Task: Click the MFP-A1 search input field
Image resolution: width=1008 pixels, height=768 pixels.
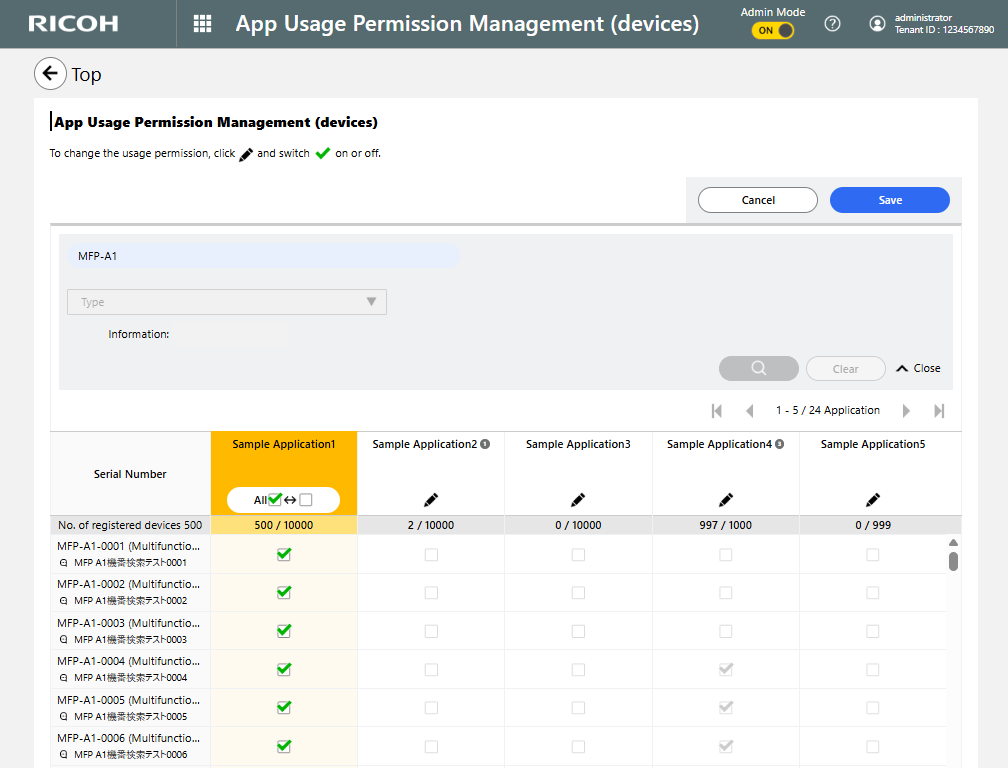Action: tap(263, 256)
